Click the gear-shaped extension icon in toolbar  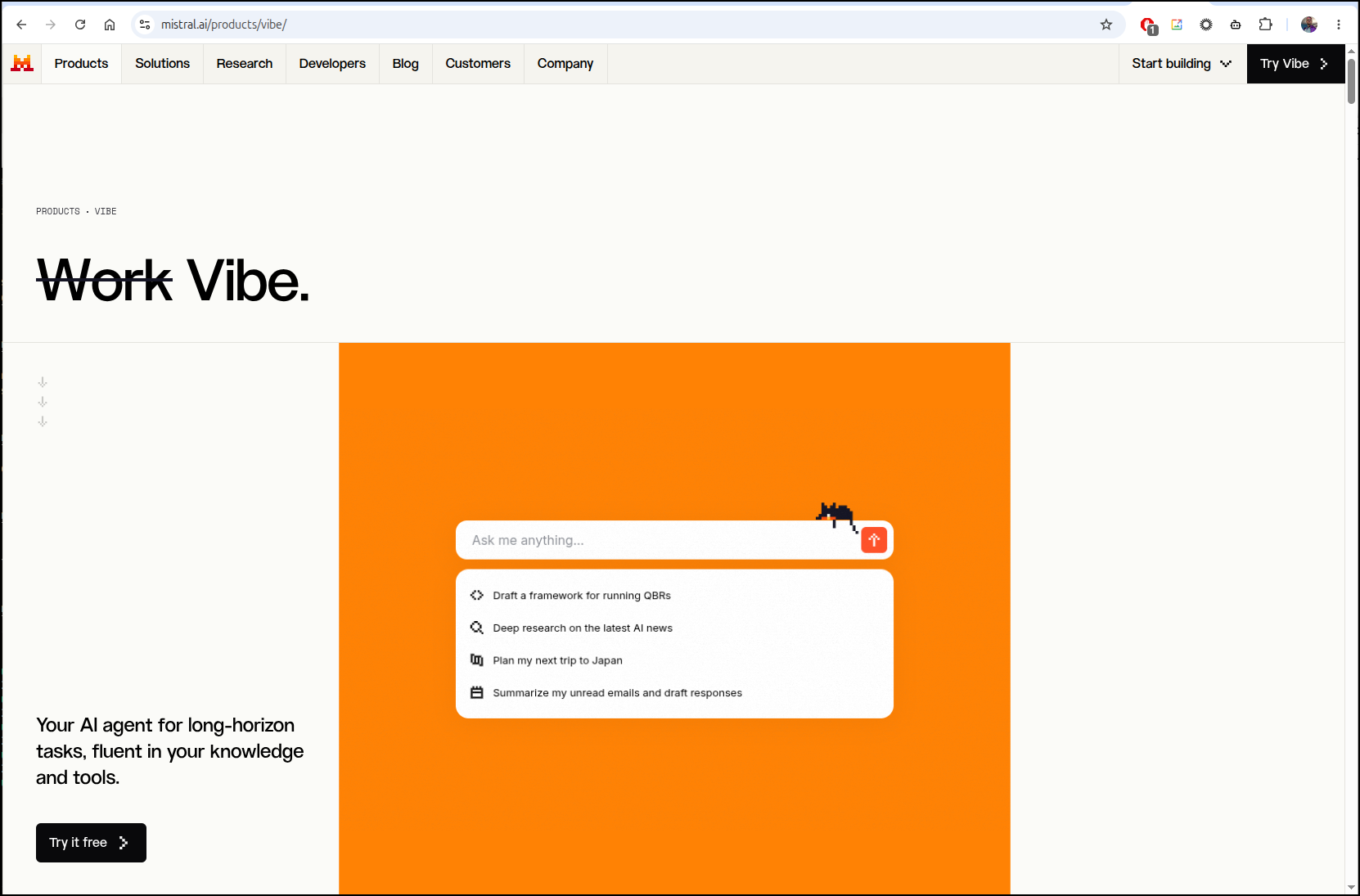click(x=1206, y=25)
